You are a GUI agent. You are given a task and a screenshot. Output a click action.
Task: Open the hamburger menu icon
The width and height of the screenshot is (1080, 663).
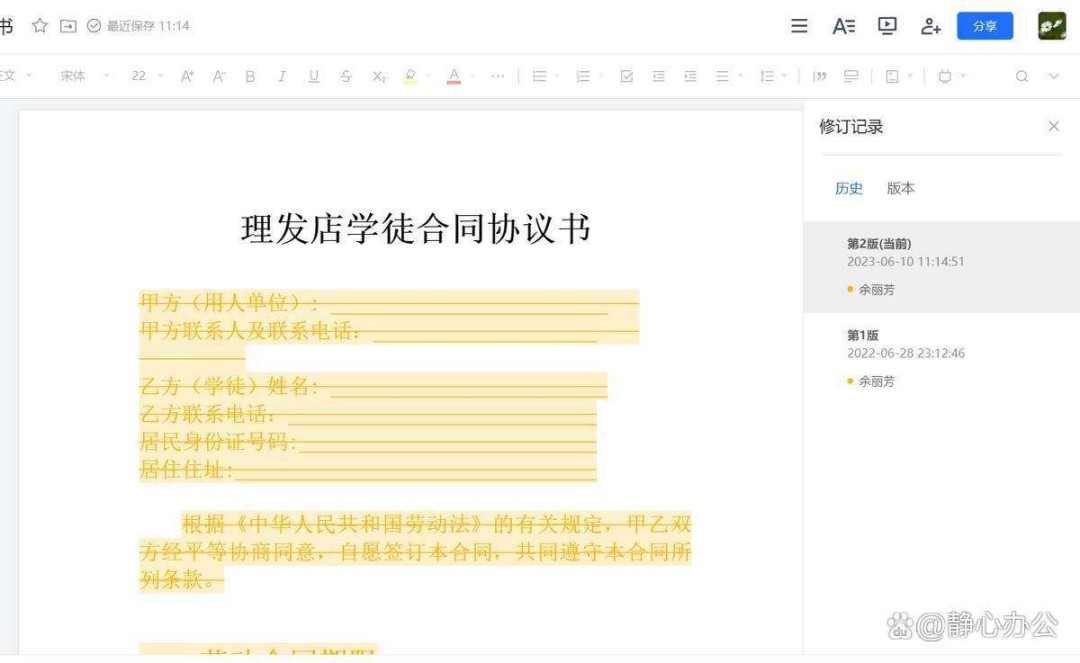799,26
